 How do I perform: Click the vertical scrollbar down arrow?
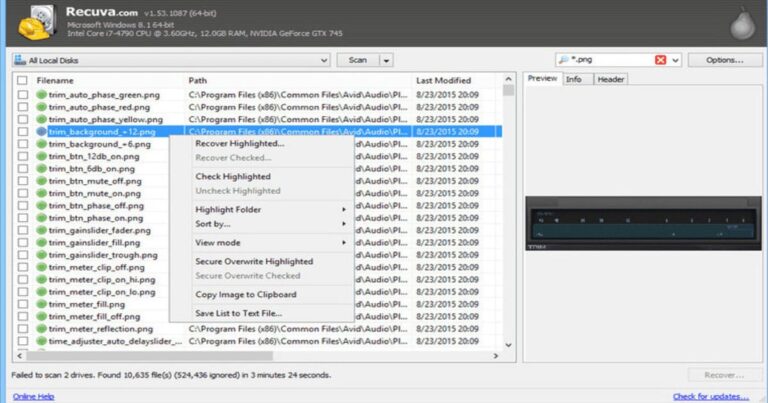coord(508,345)
